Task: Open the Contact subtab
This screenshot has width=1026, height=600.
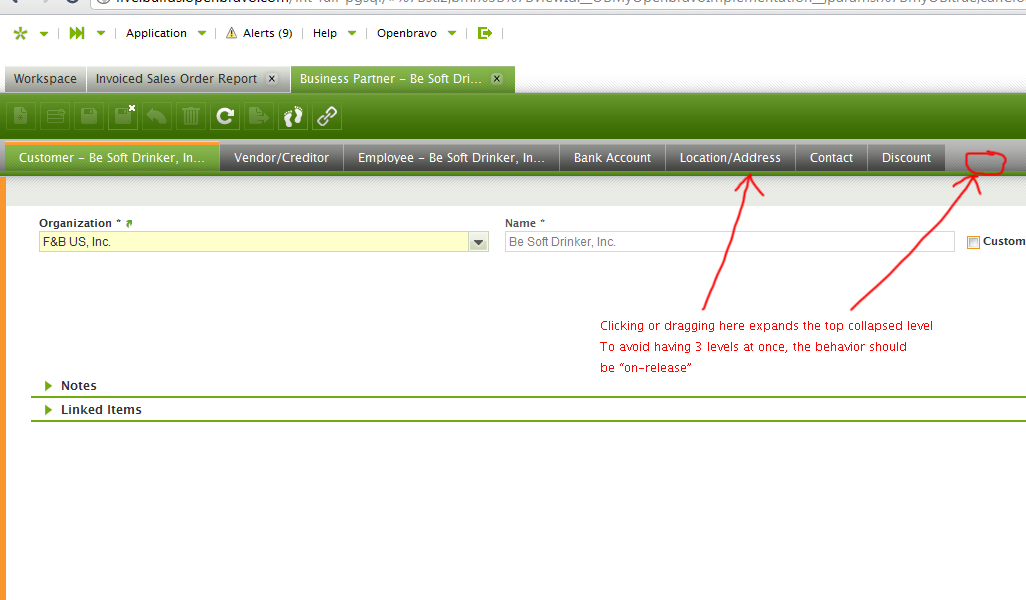Action: point(831,158)
